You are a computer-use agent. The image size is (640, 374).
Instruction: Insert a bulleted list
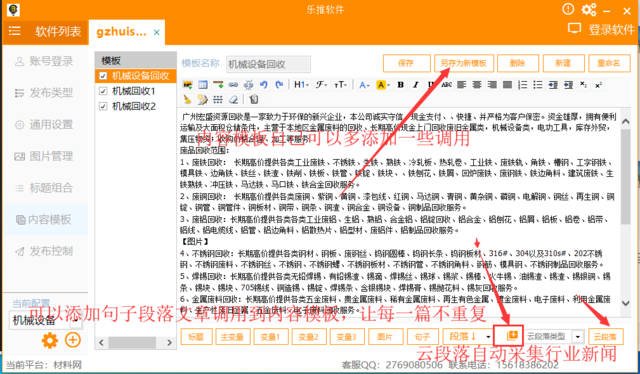click(538, 85)
